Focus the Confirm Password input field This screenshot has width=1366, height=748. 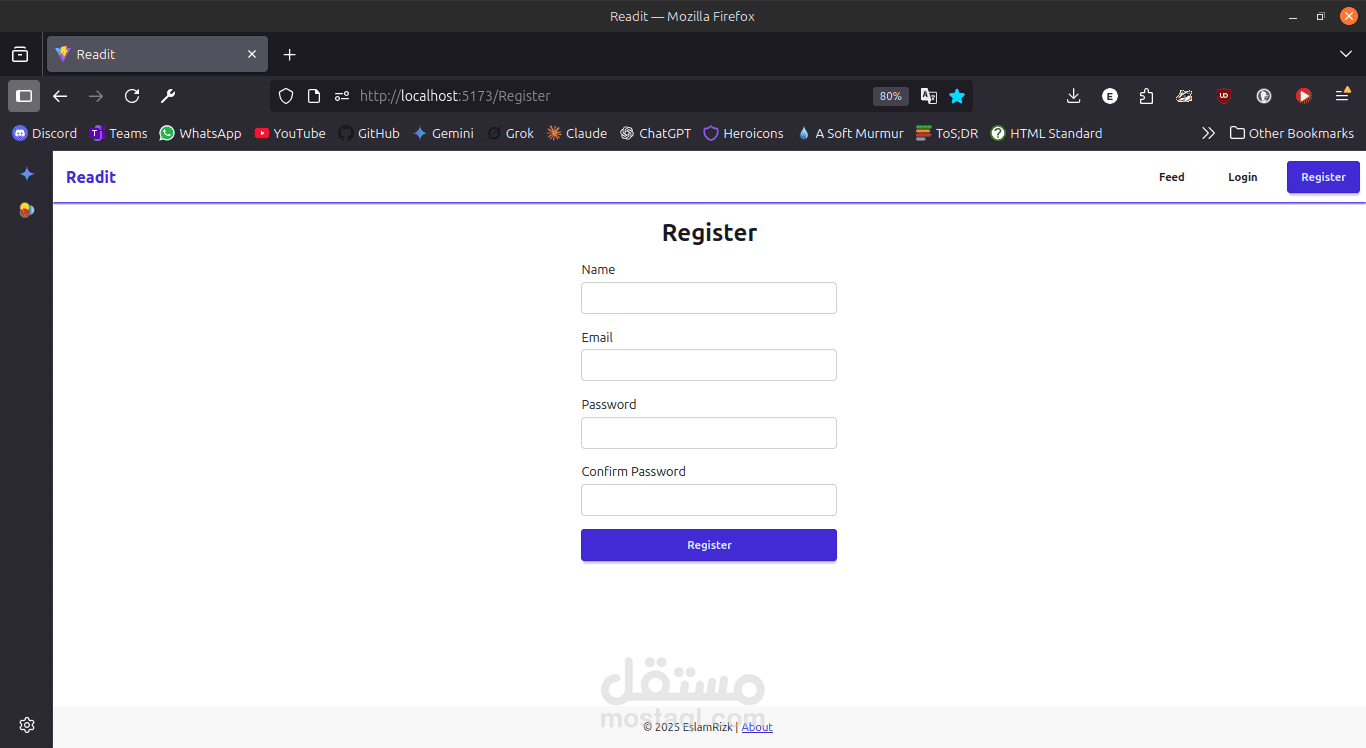click(x=709, y=500)
